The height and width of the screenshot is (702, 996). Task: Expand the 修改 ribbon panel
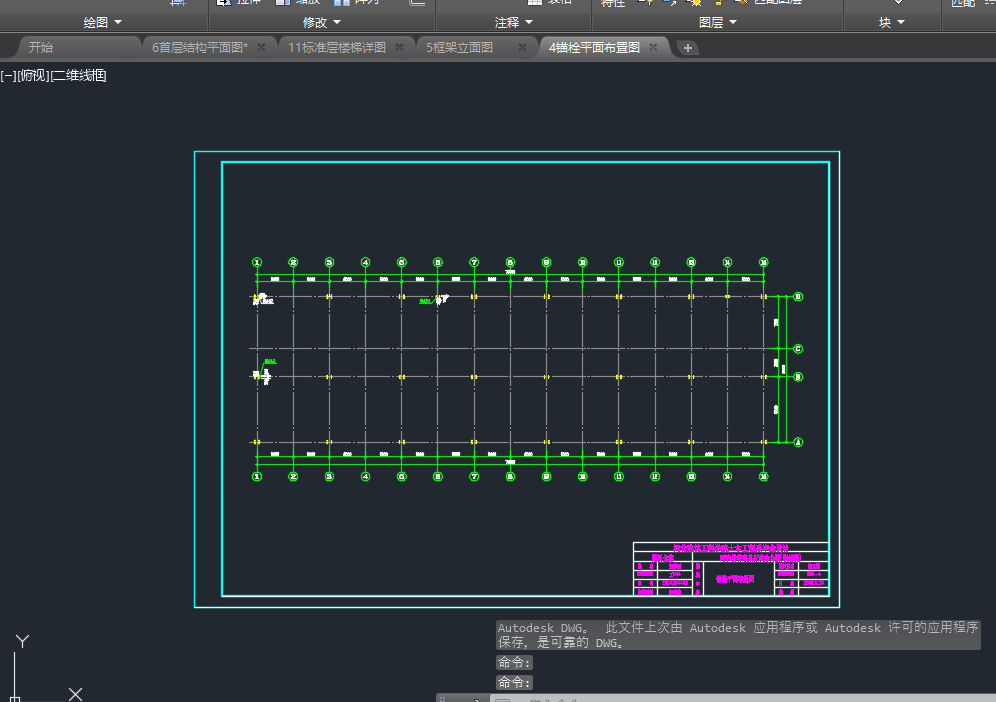[321, 22]
